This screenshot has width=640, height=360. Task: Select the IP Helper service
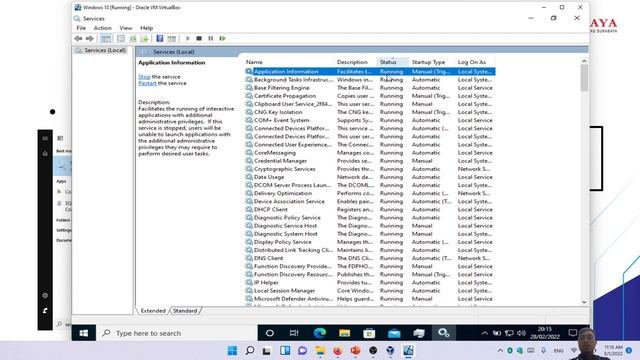click(x=370, y=282)
